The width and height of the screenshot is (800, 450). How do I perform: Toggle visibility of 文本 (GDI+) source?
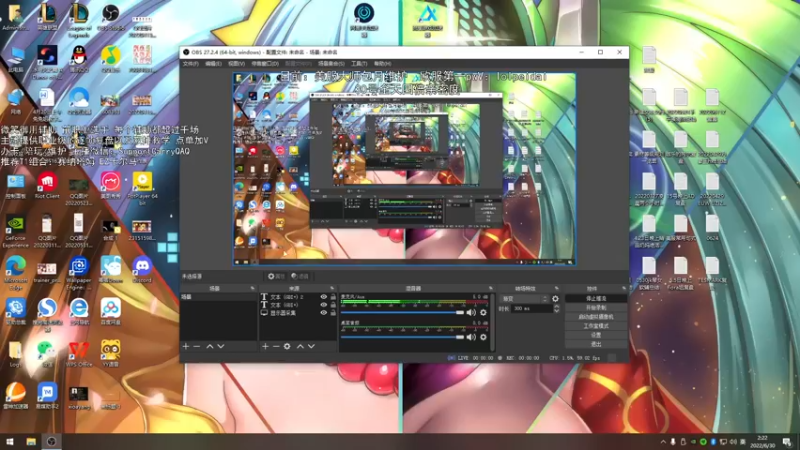tap(323, 305)
